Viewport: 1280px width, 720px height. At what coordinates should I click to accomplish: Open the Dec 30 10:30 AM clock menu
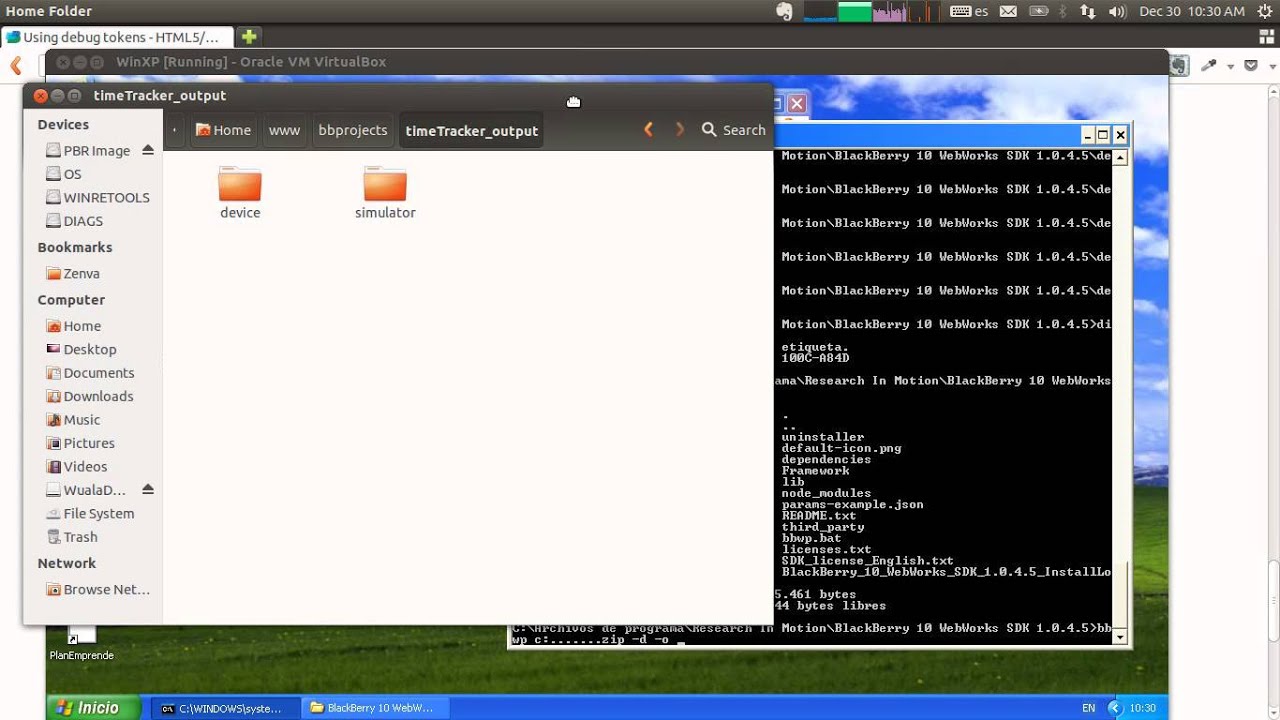[1192, 11]
